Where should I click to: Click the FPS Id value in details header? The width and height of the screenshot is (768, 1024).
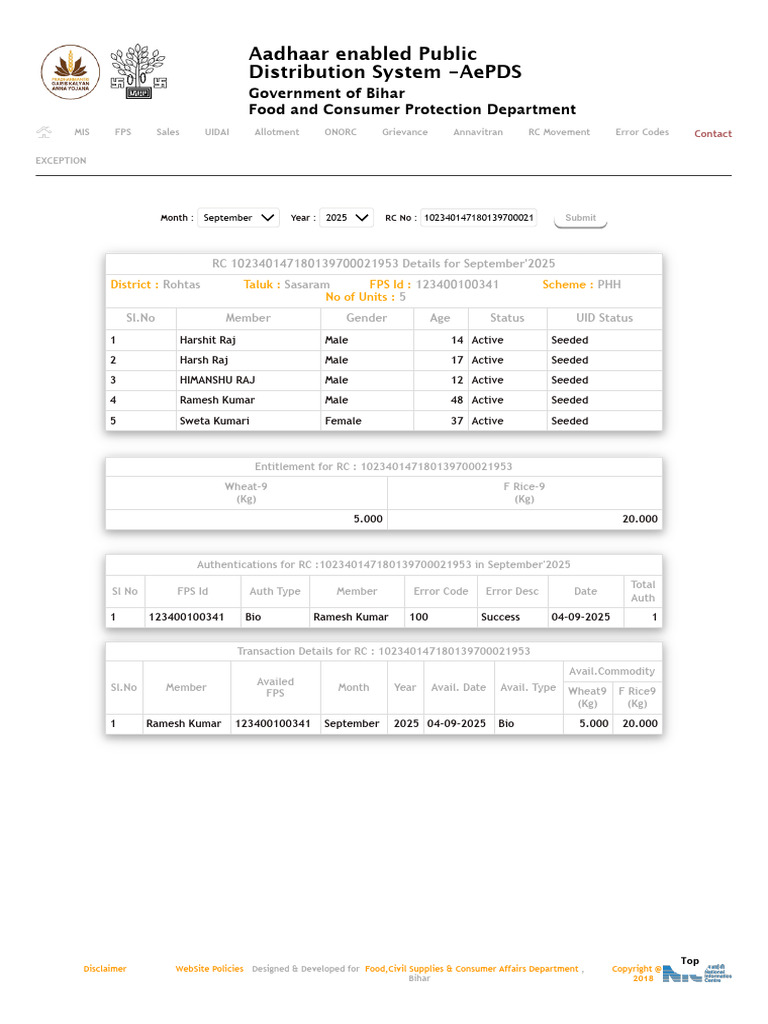pyautogui.click(x=457, y=285)
